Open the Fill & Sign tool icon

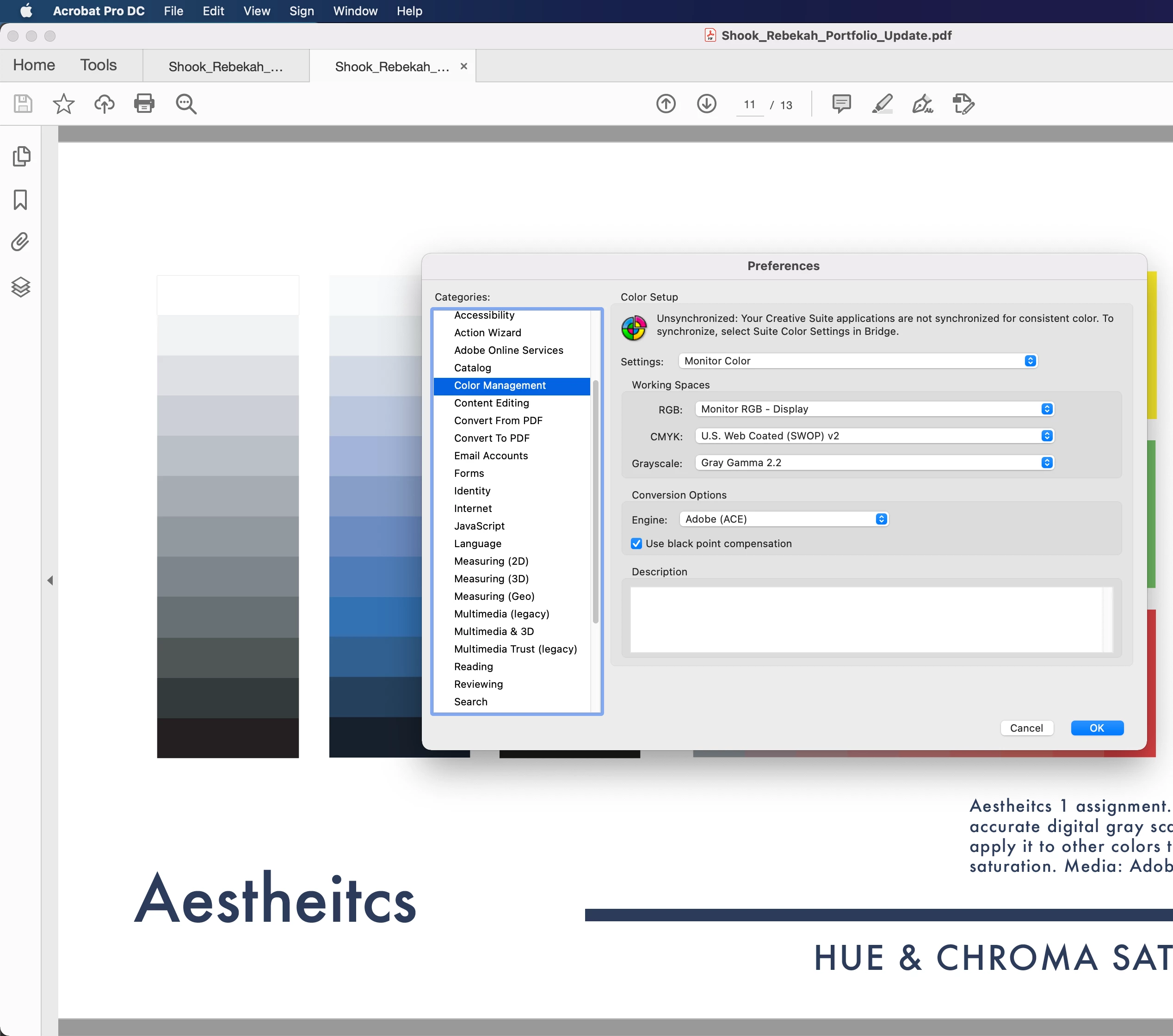(922, 104)
